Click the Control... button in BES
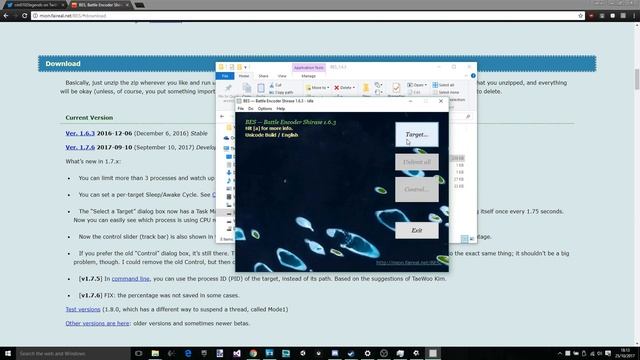The image size is (640, 360). point(417,189)
